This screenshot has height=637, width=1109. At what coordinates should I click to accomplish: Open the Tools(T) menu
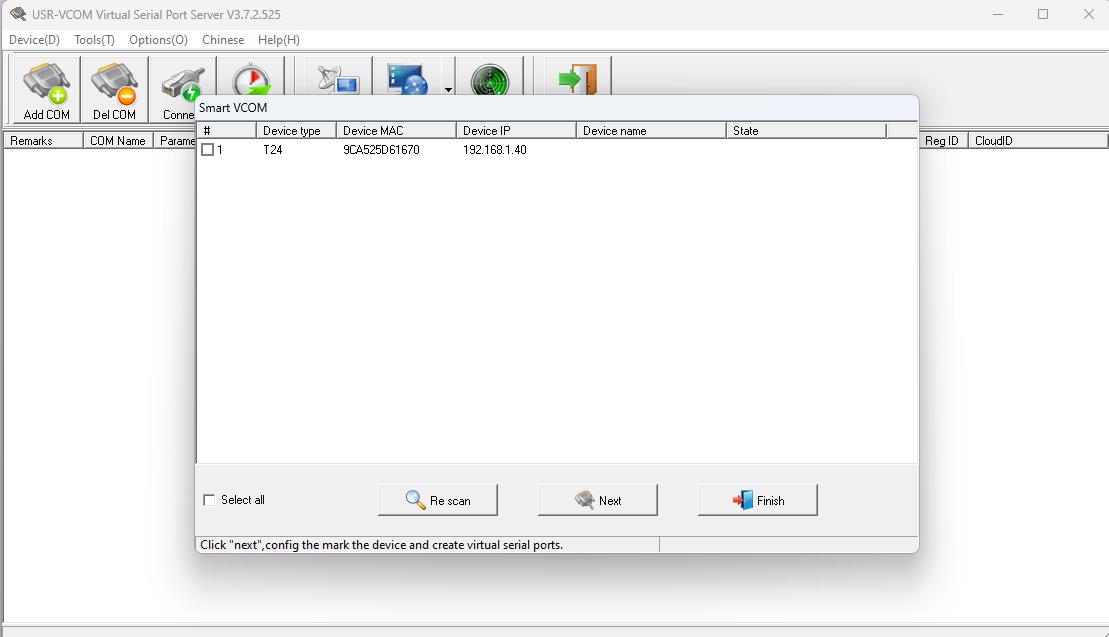click(94, 40)
